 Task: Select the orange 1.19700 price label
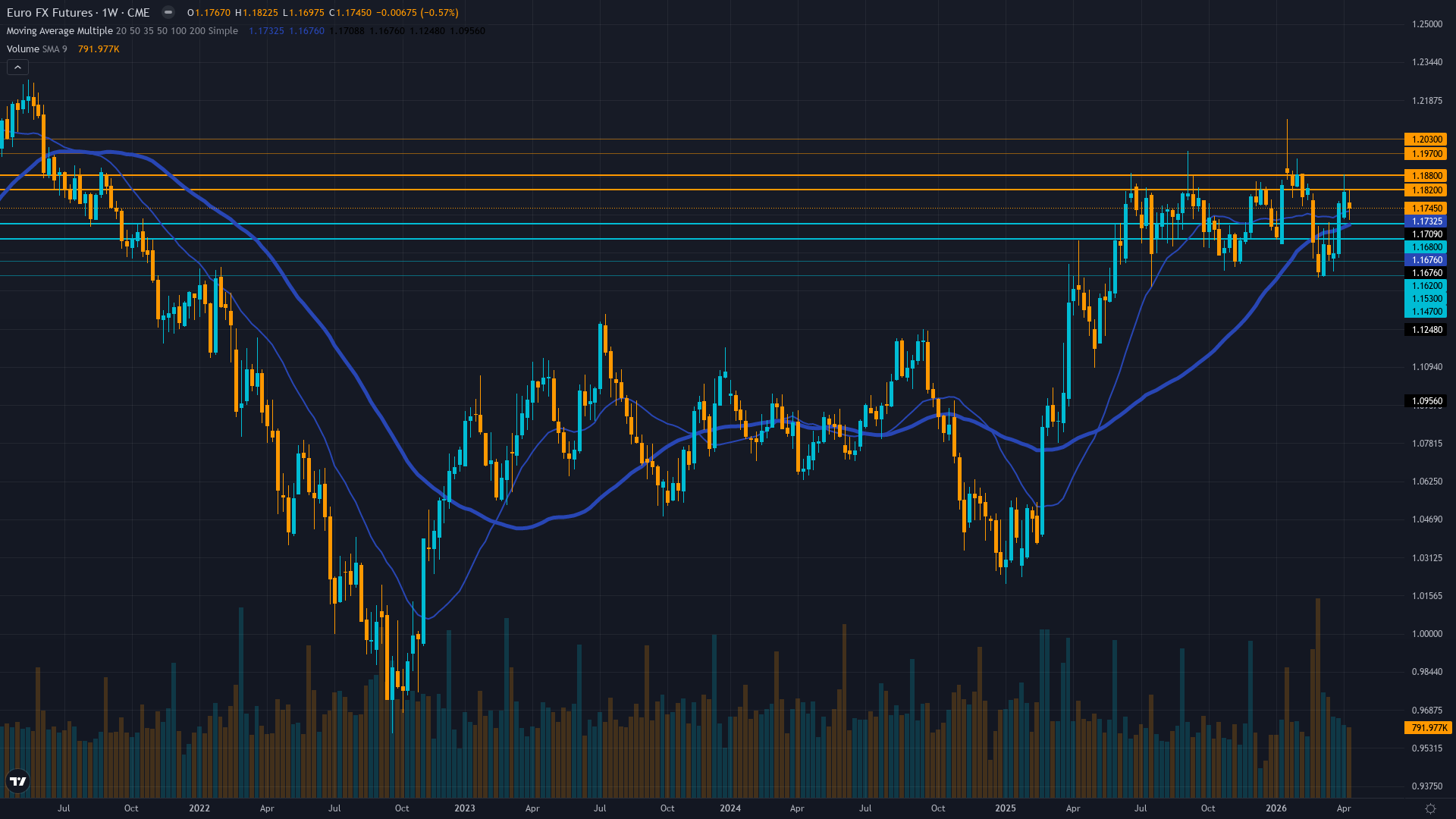[x=1426, y=154]
